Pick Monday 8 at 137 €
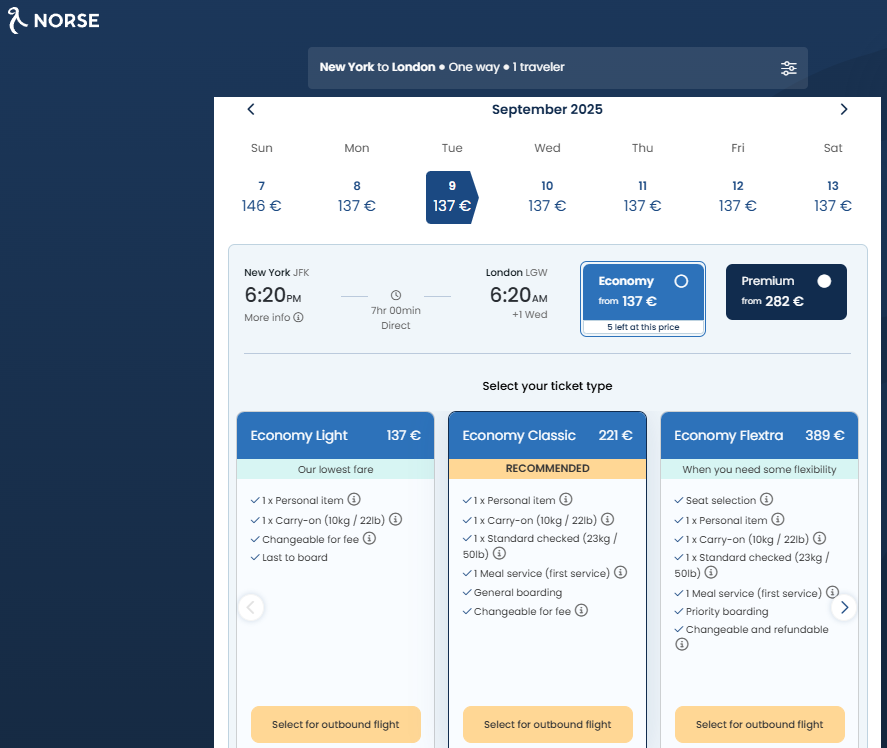The width and height of the screenshot is (887, 748). click(x=356, y=197)
